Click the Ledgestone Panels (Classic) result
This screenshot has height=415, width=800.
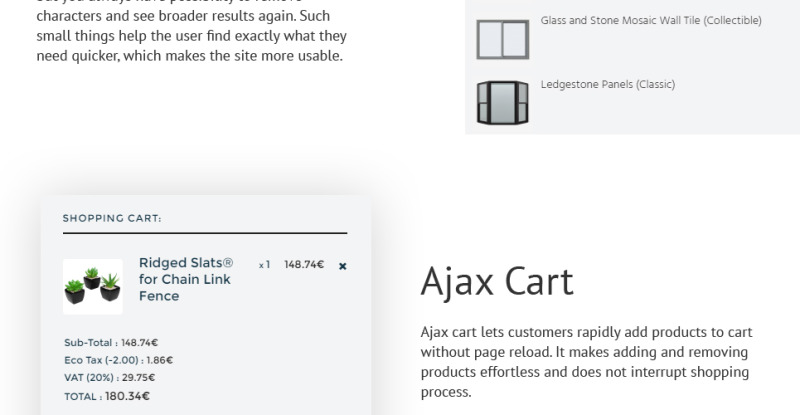coord(608,84)
